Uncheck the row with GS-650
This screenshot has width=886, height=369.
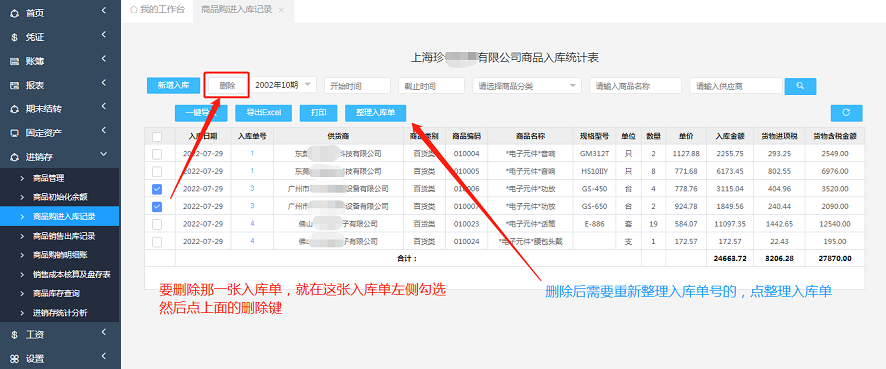(157, 206)
